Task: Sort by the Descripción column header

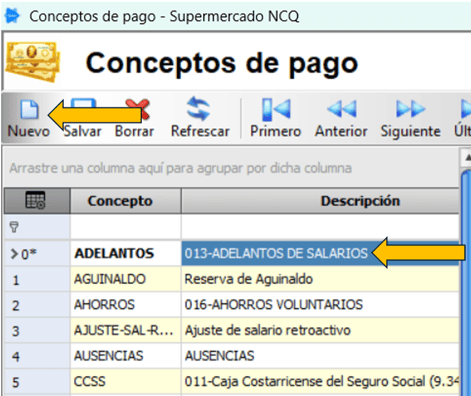Action: 320,201
